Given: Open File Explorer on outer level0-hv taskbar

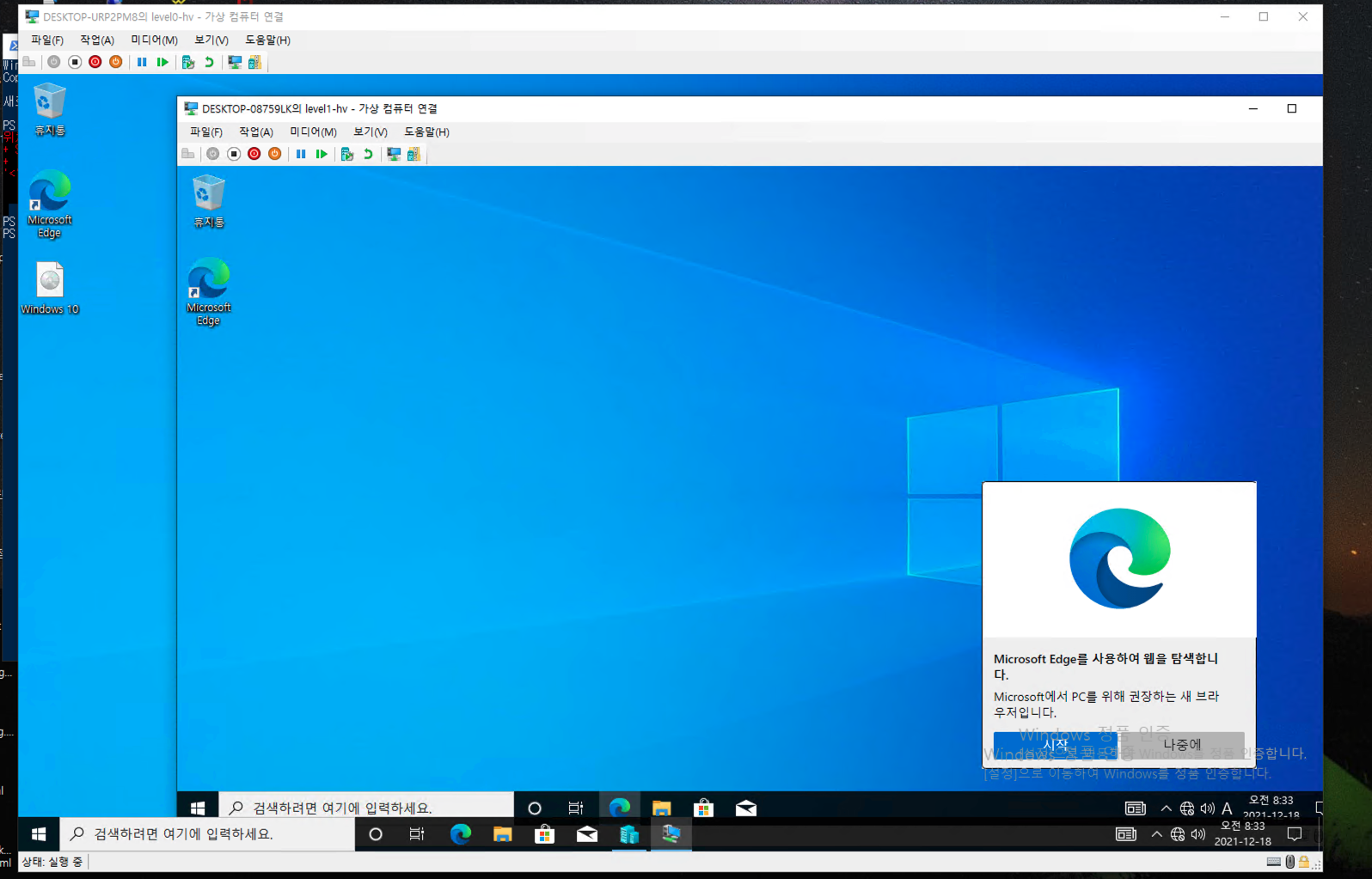Looking at the screenshot, I should (x=502, y=833).
